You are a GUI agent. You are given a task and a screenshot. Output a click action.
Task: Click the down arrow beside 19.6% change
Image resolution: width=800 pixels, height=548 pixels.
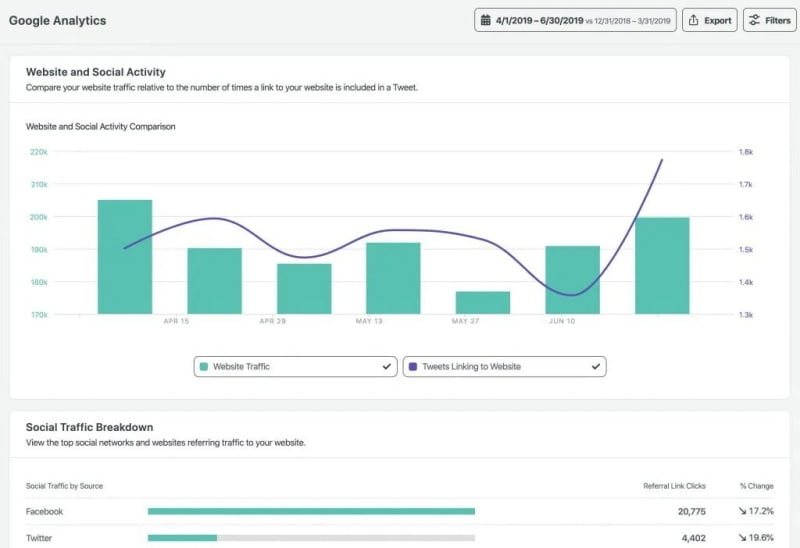[744, 538]
